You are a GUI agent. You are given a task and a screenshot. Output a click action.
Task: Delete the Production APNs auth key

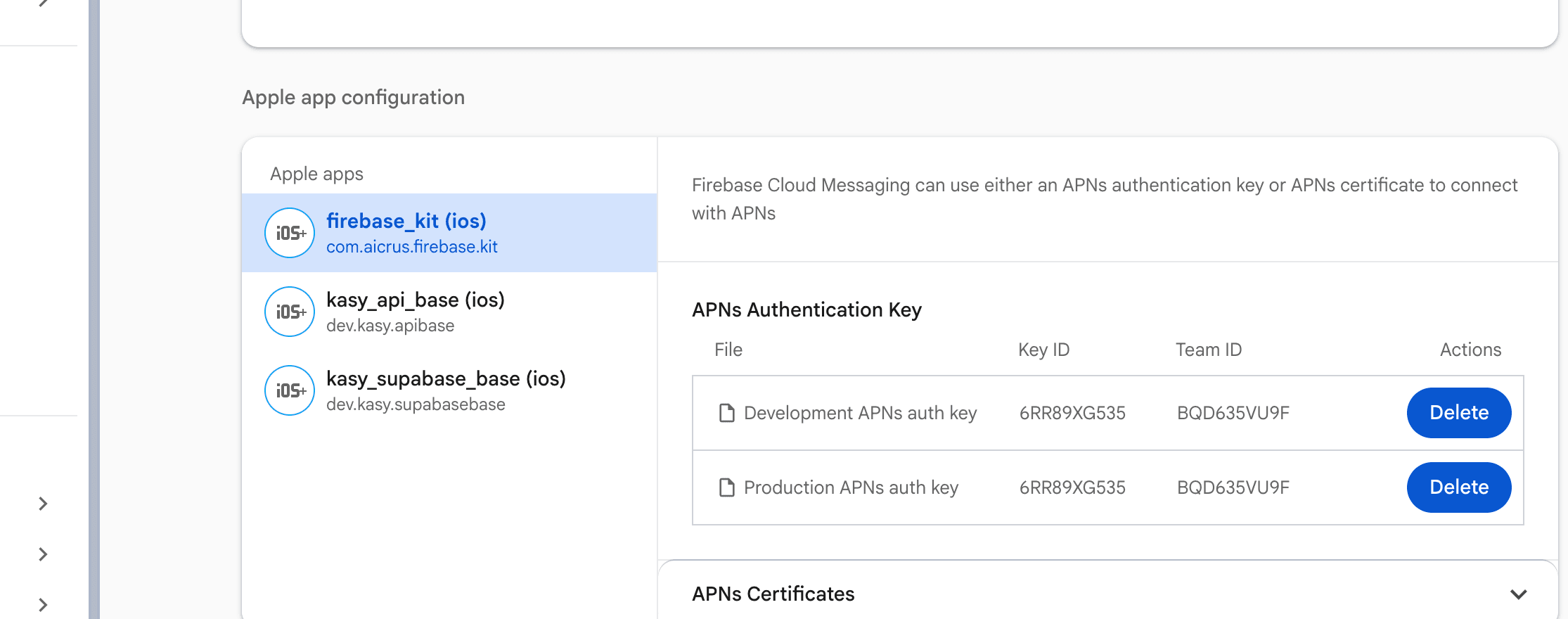[1459, 487]
